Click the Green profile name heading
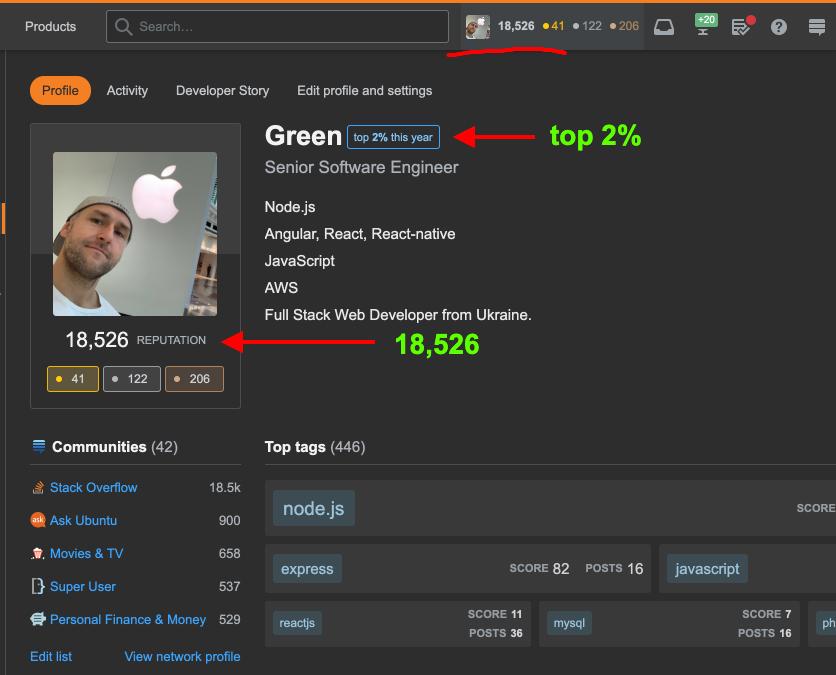836x675 pixels. coord(303,136)
